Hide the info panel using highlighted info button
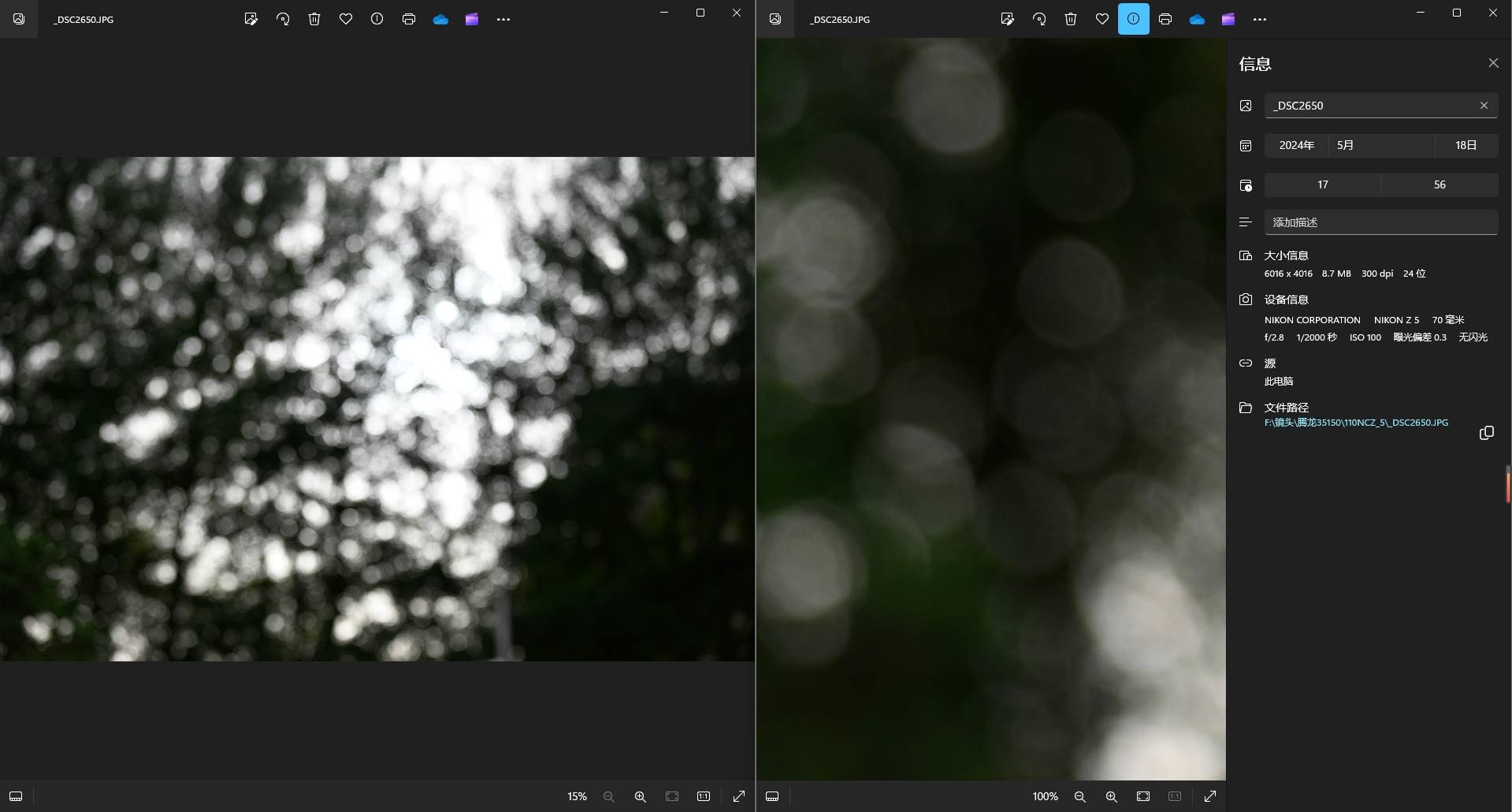Image resolution: width=1512 pixels, height=812 pixels. pyautogui.click(x=1133, y=19)
